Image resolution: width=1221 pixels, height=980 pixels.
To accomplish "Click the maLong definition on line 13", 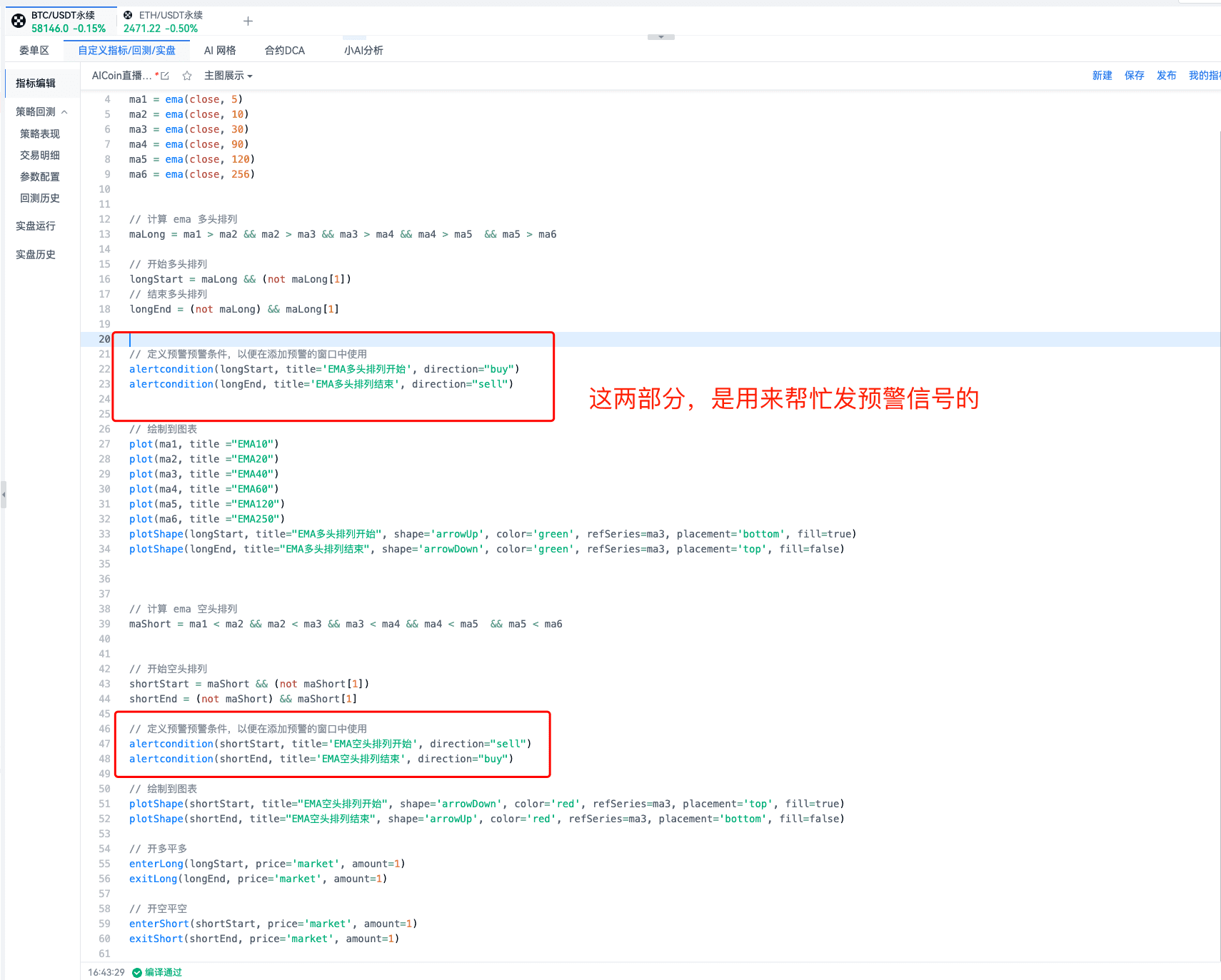I will [x=343, y=234].
